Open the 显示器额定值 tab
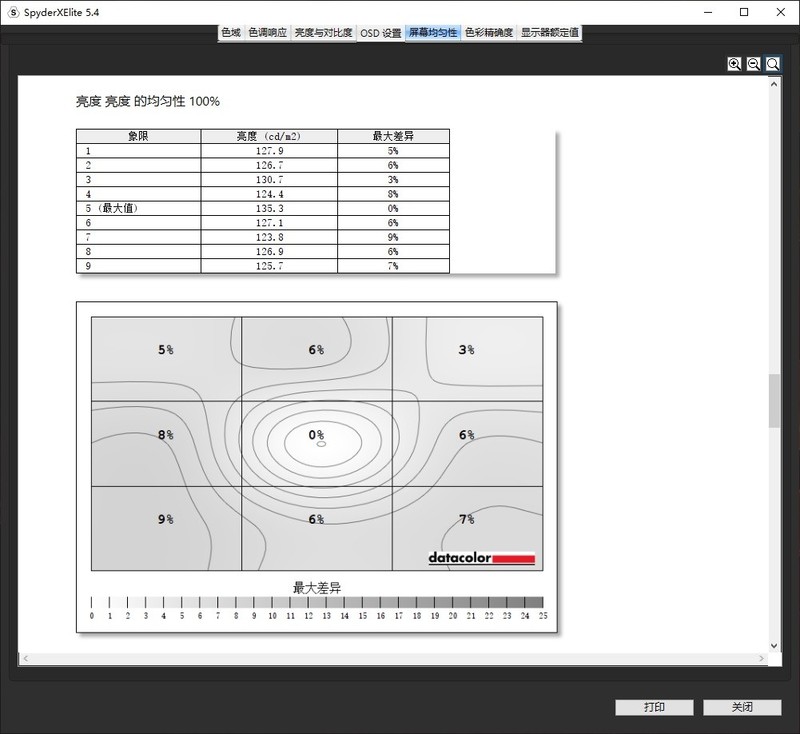The image size is (800, 734). click(x=549, y=33)
